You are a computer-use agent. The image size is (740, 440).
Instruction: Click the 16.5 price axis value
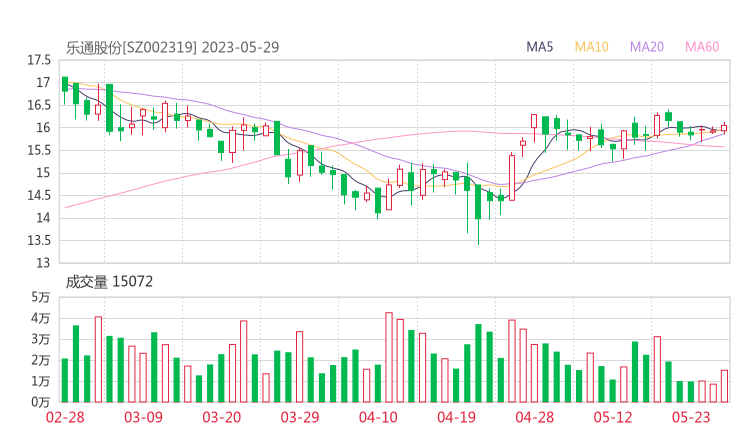[39, 105]
